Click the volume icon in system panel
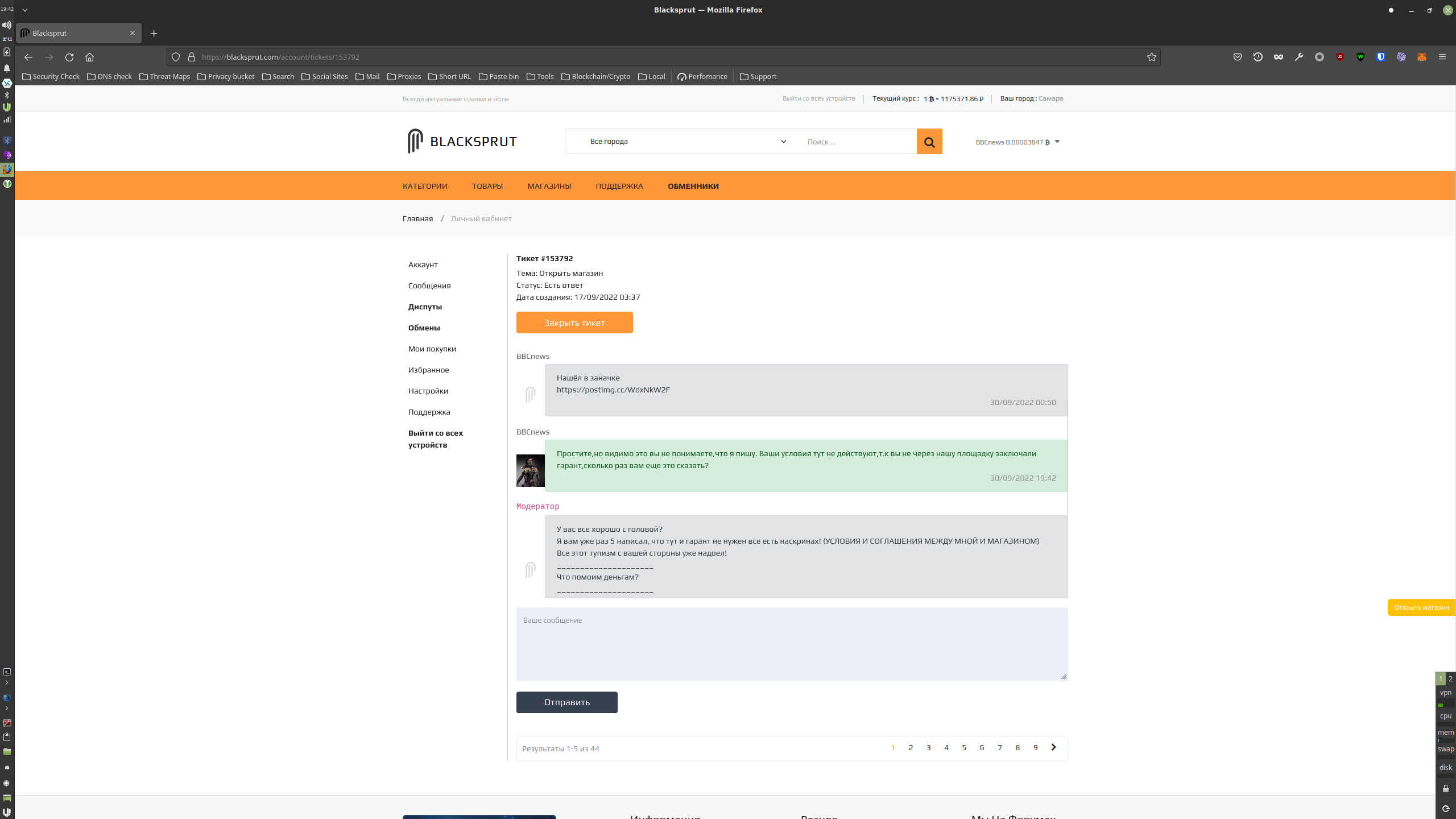Screen dimensions: 1456x819 tap(7, 25)
